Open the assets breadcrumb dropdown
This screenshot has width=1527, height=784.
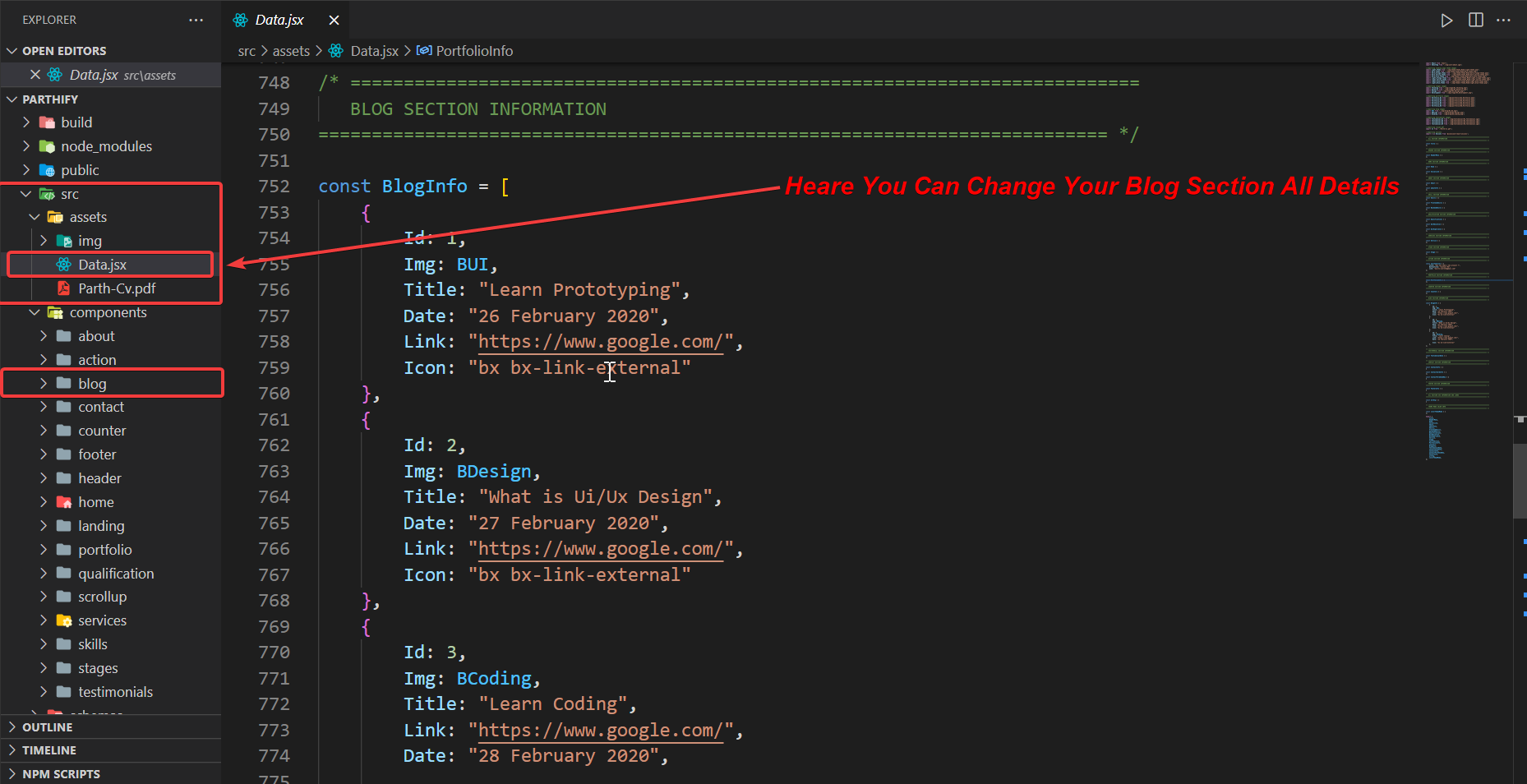(x=291, y=50)
